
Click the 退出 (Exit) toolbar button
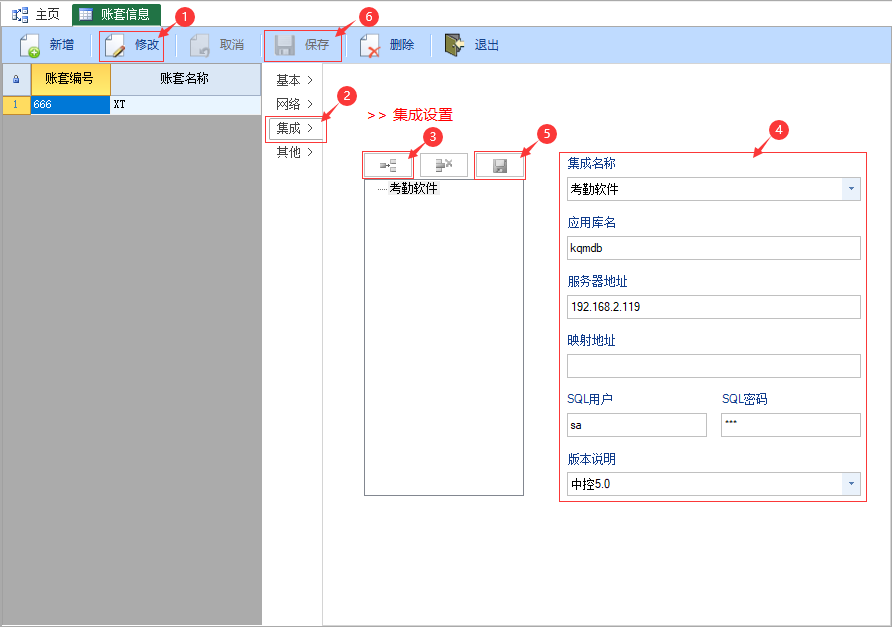[472, 45]
